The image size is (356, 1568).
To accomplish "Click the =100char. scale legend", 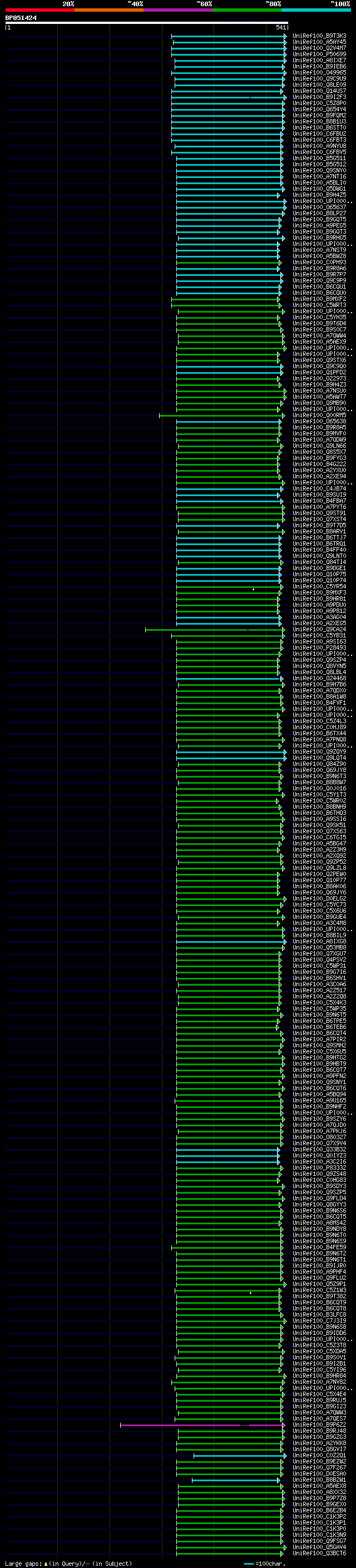I will [x=265, y=1563].
